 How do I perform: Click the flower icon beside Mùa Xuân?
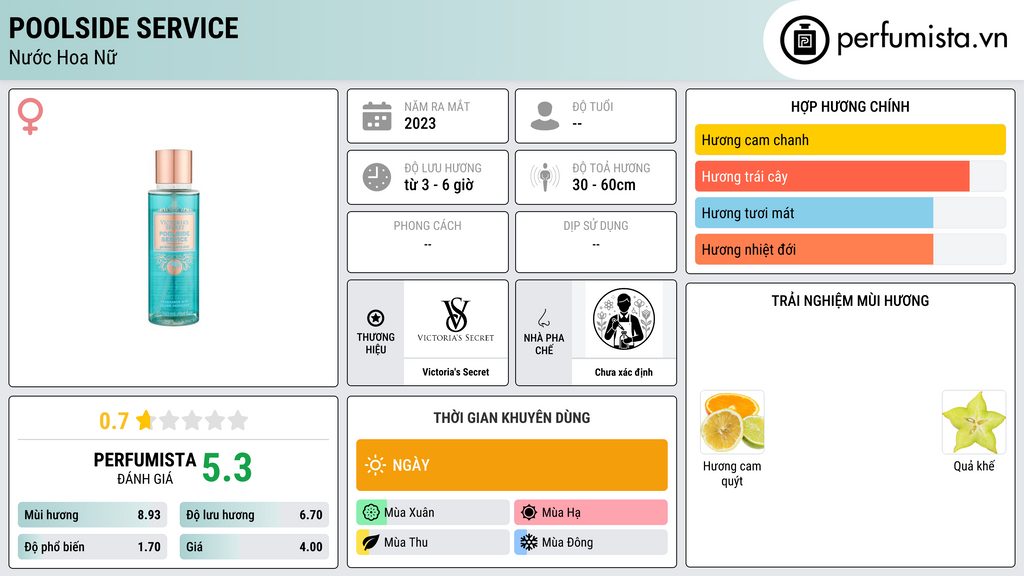pyautogui.click(x=370, y=513)
